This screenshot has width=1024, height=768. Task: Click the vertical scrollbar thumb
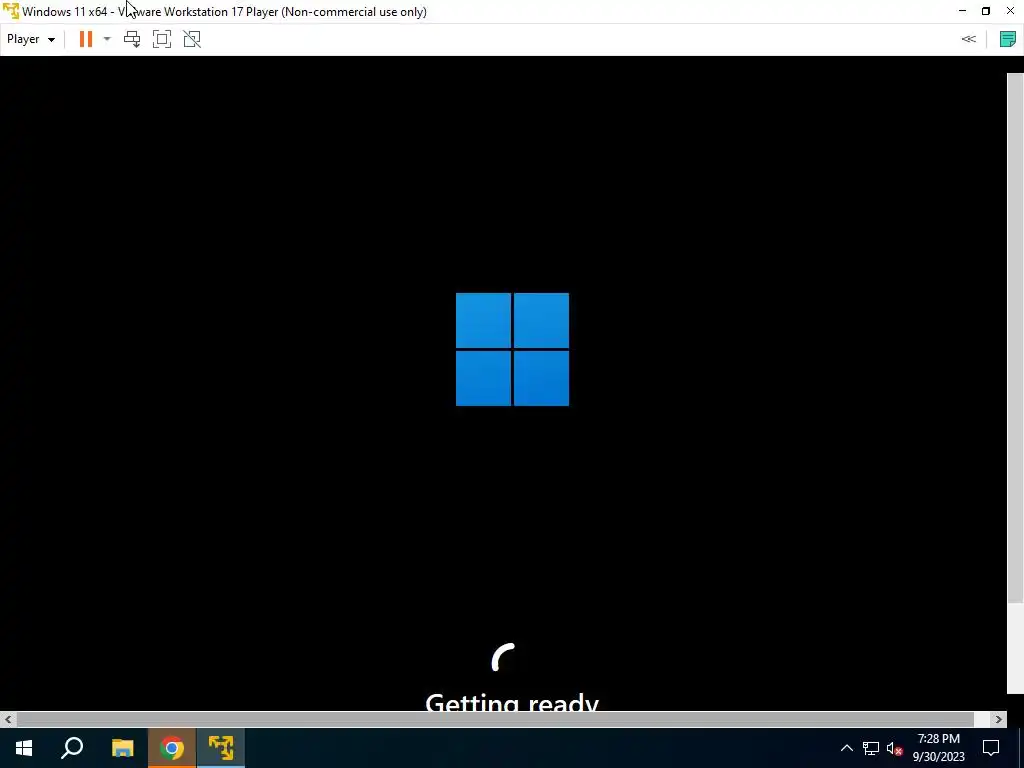click(1015, 338)
